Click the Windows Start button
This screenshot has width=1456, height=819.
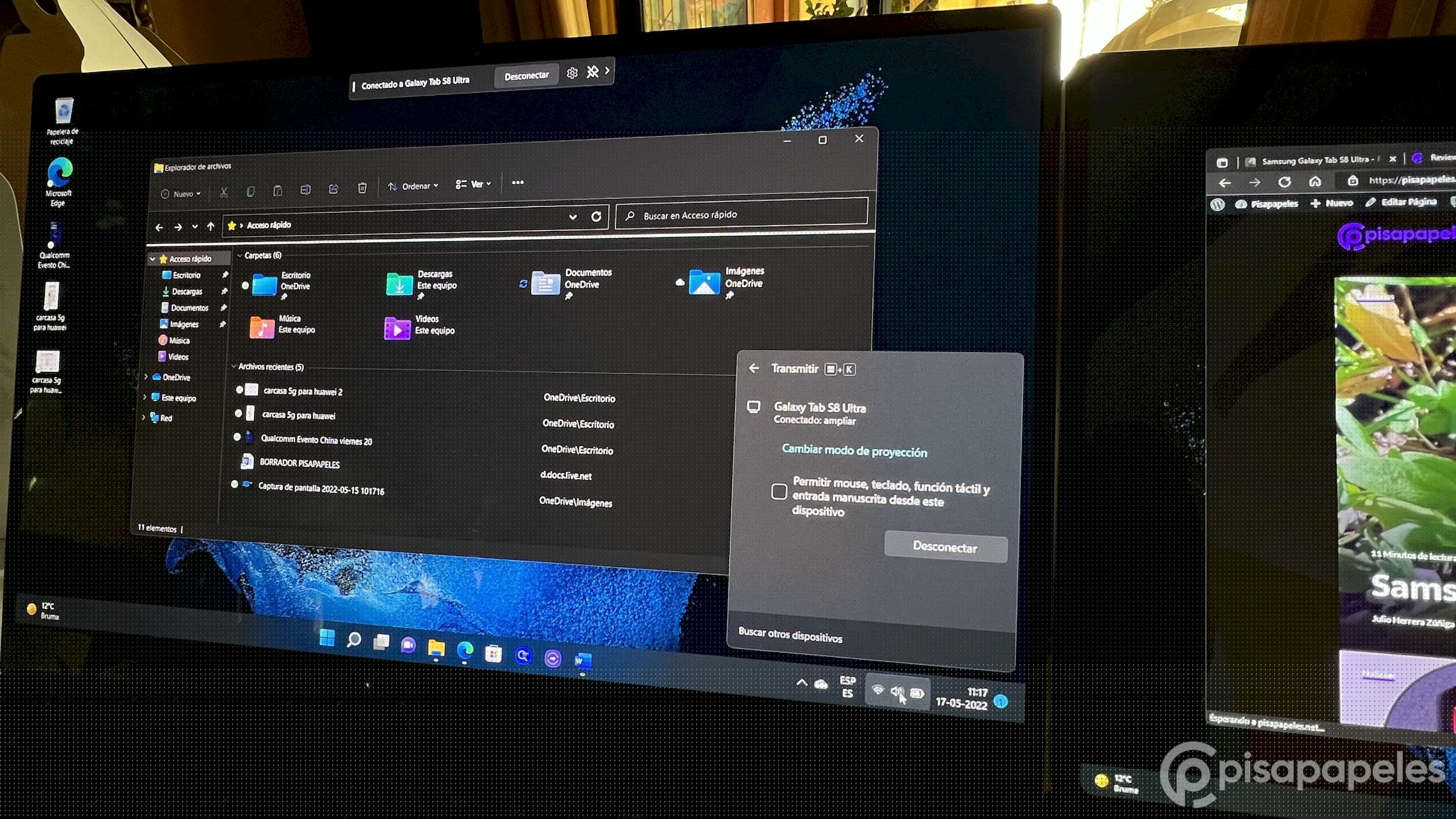327,638
